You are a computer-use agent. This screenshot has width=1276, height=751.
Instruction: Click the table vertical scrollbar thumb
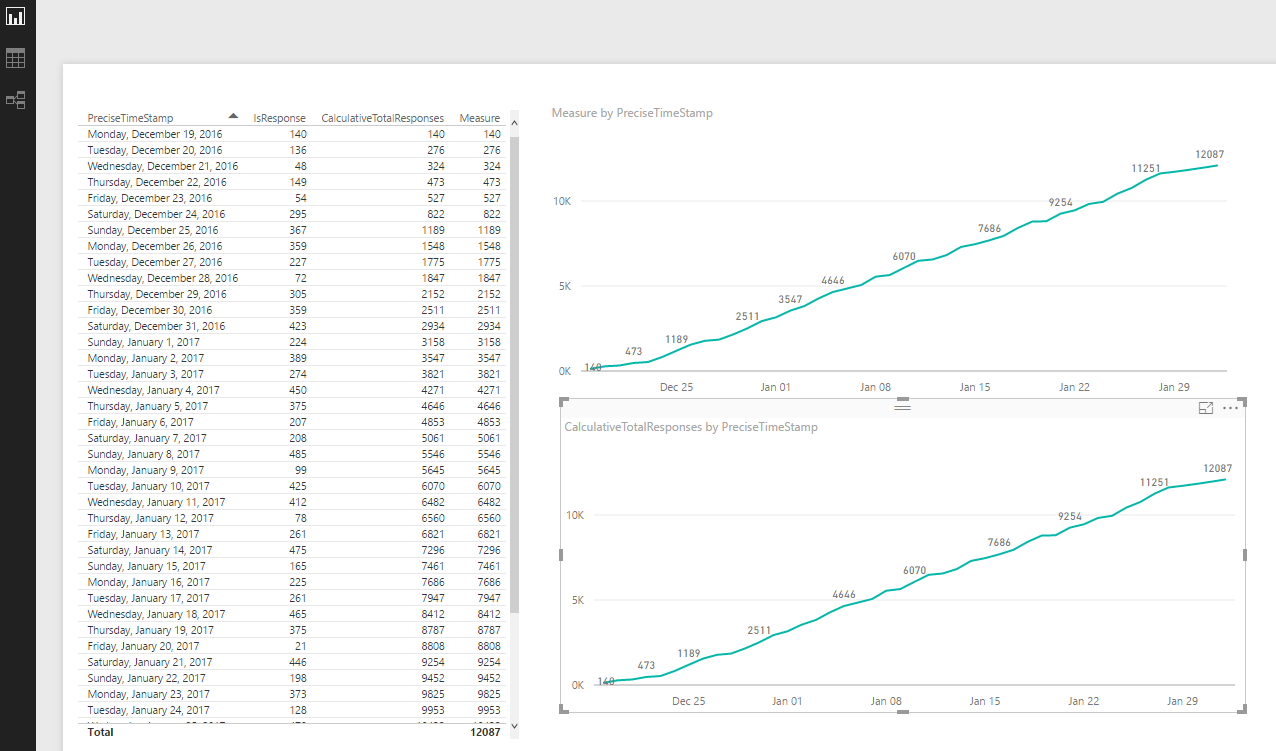coord(514,374)
